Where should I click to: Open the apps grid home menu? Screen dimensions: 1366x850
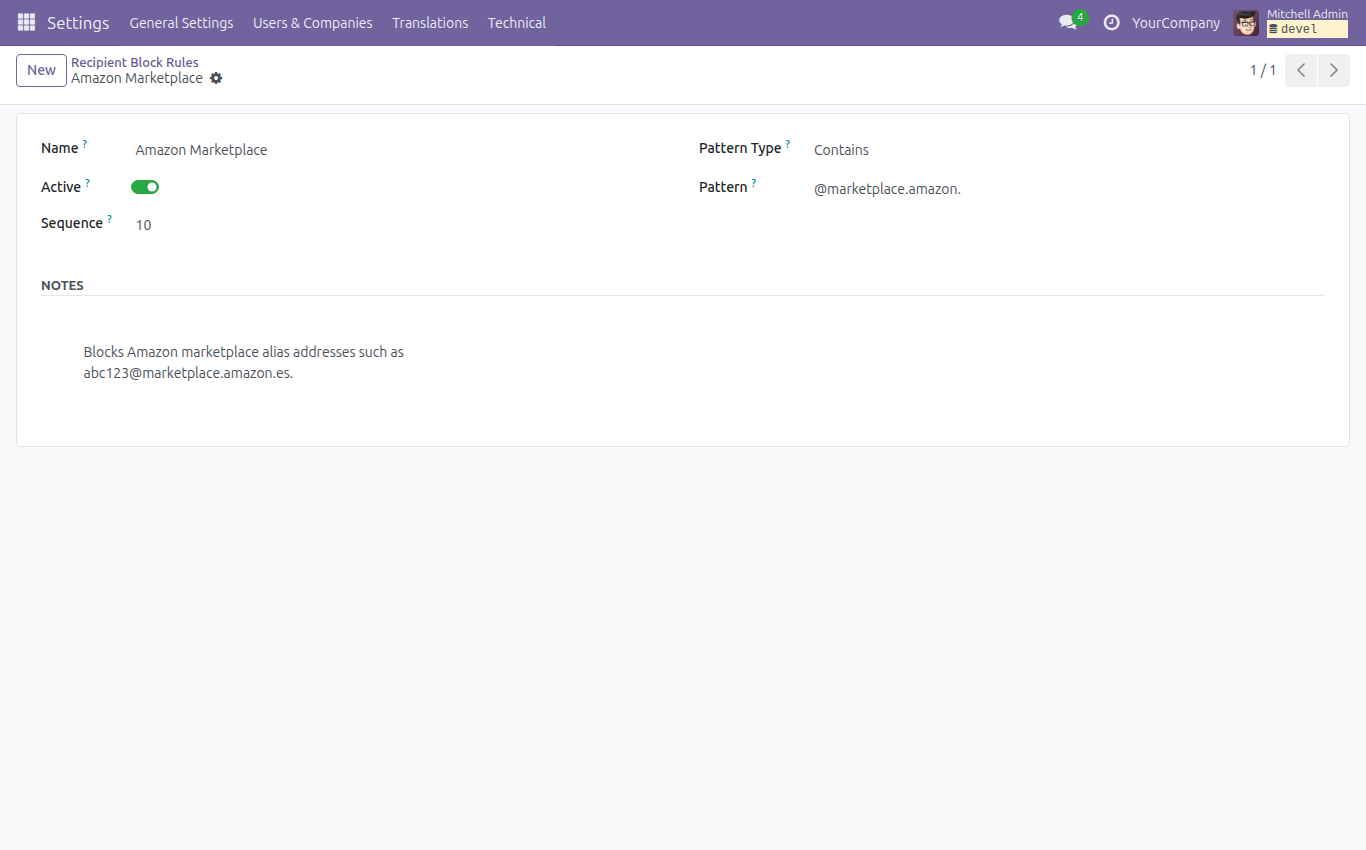(26, 22)
